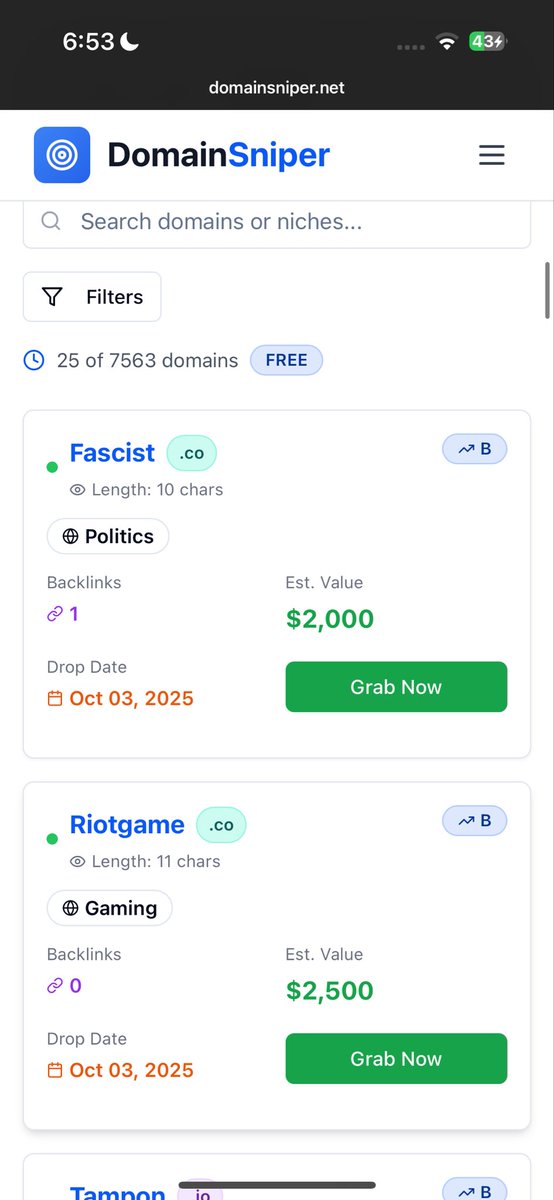554x1200 pixels.
Task: Select the Politics niche tag
Action: tap(108, 536)
